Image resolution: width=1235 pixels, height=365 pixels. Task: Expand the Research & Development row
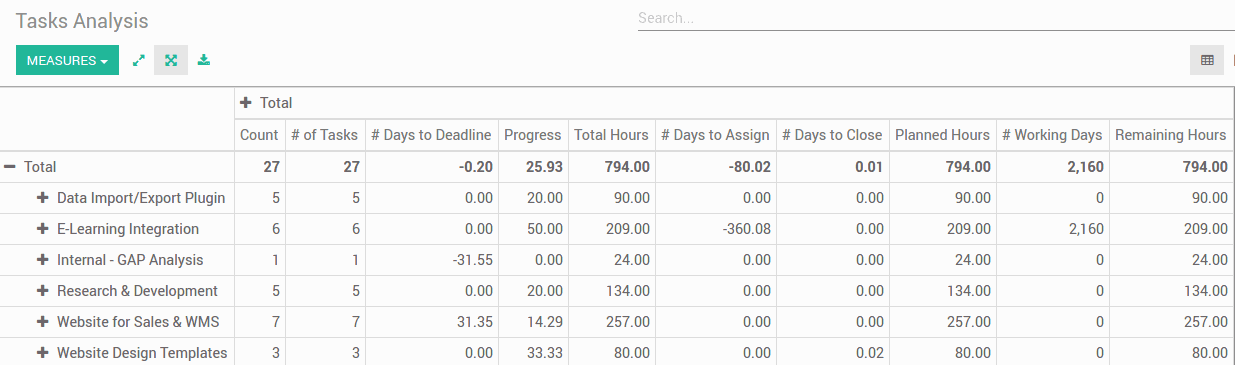42,291
